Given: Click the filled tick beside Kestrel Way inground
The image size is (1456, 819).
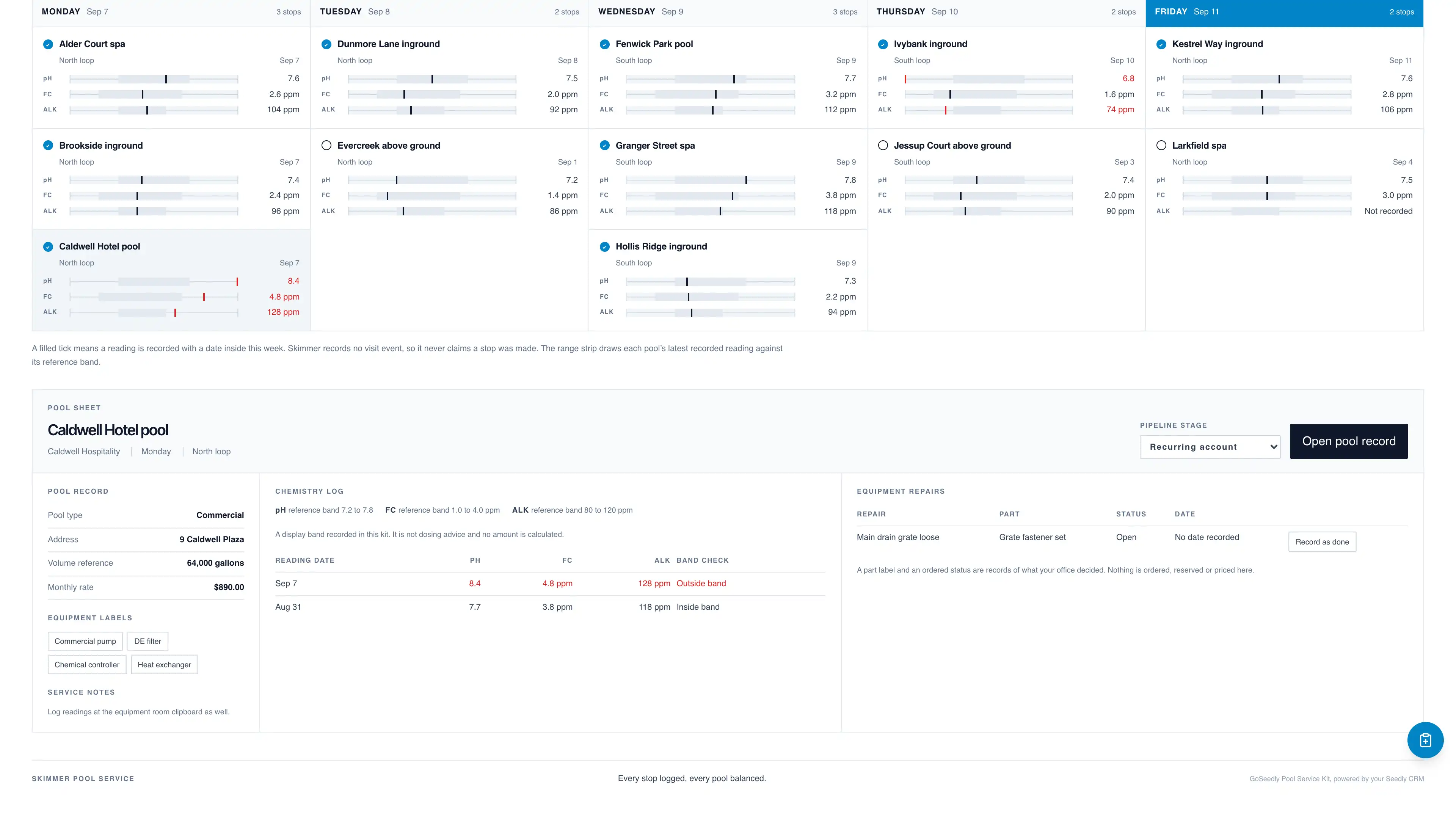Looking at the screenshot, I should 1161,44.
